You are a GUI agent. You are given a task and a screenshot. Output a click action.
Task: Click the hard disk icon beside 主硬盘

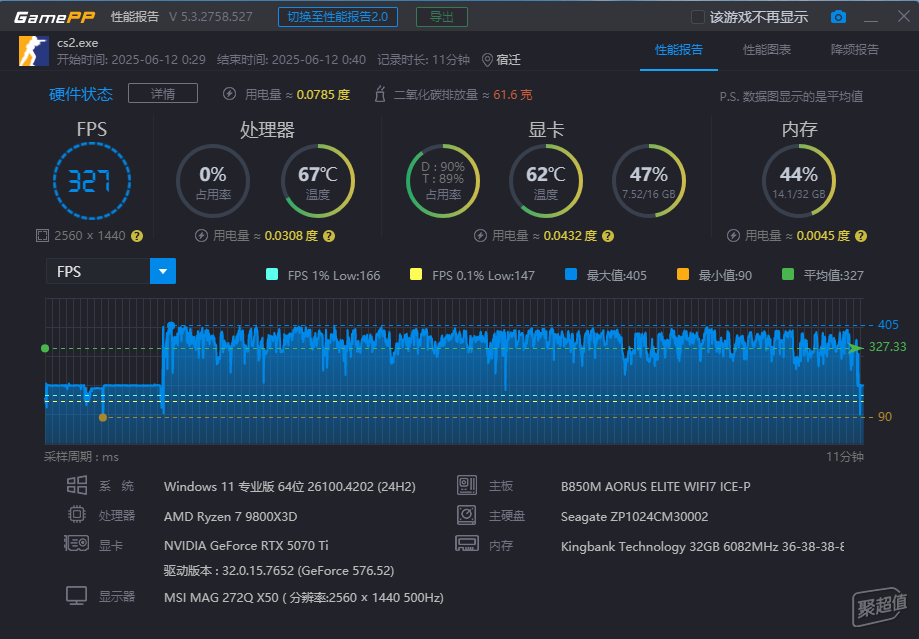pos(467,515)
